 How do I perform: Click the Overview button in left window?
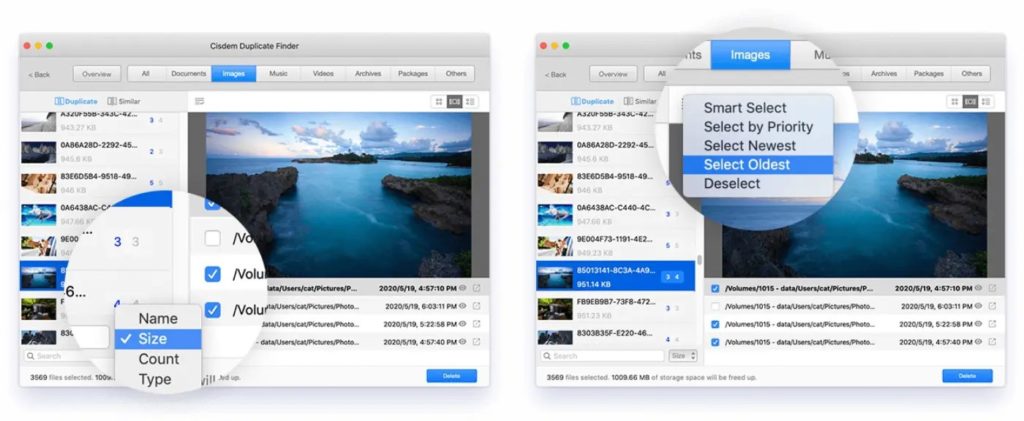(96, 74)
